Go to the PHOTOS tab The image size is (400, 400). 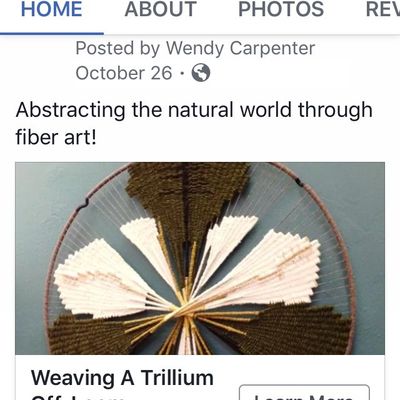pos(281,9)
